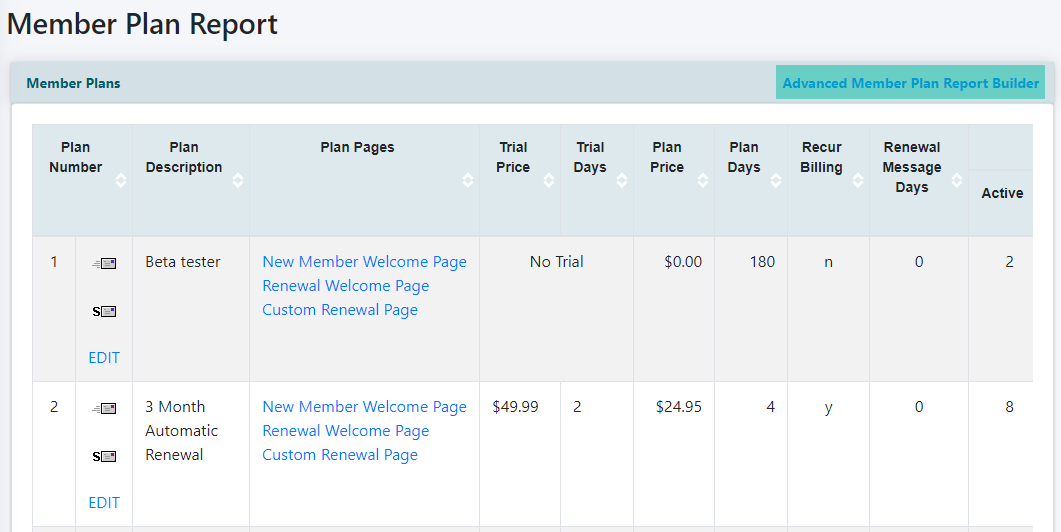Edit the Beta tester plan
Image resolution: width=1061 pixels, height=532 pixels.
tap(104, 358)
